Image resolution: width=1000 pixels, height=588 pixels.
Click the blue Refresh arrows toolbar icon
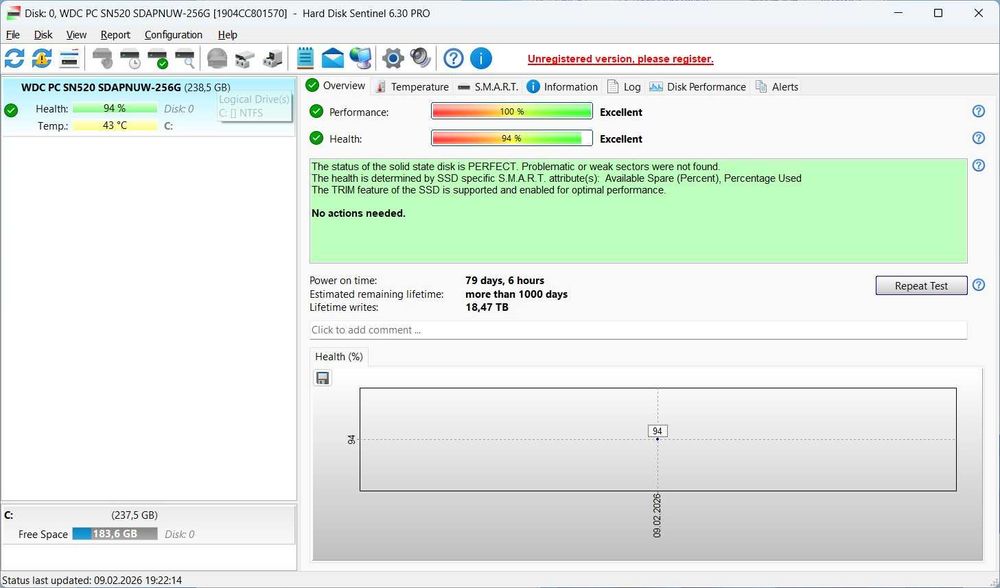point(14,58)
